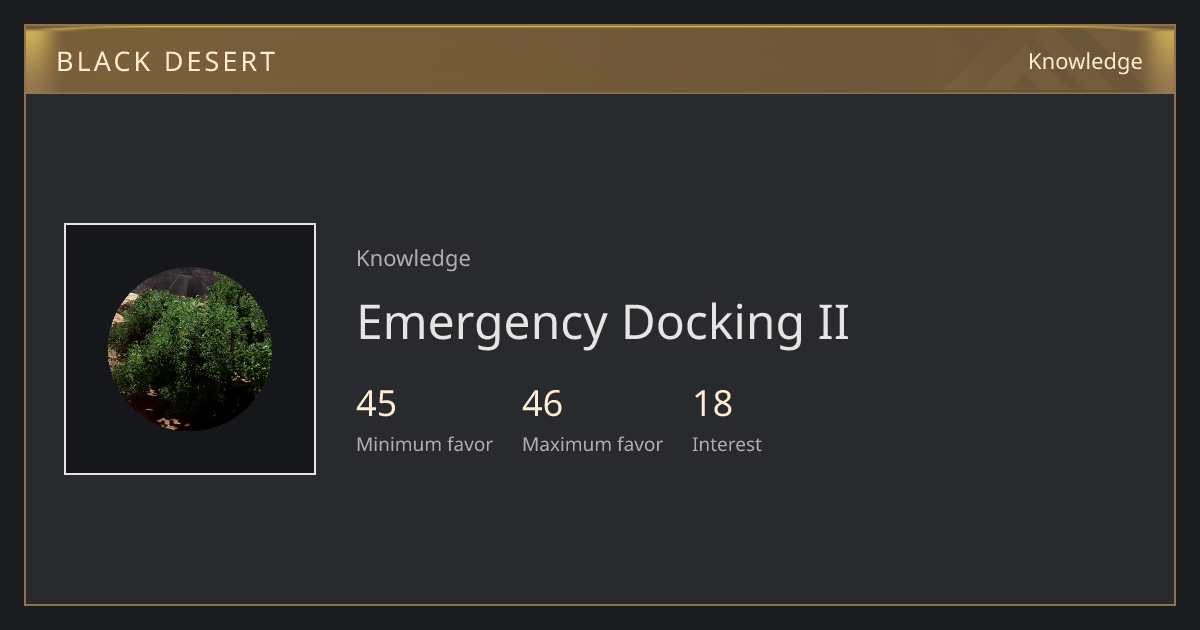Click the Maximum favor label
The height and width of the screenshot is (630, 1200).
pyautogui.click(x=592, y=445)
